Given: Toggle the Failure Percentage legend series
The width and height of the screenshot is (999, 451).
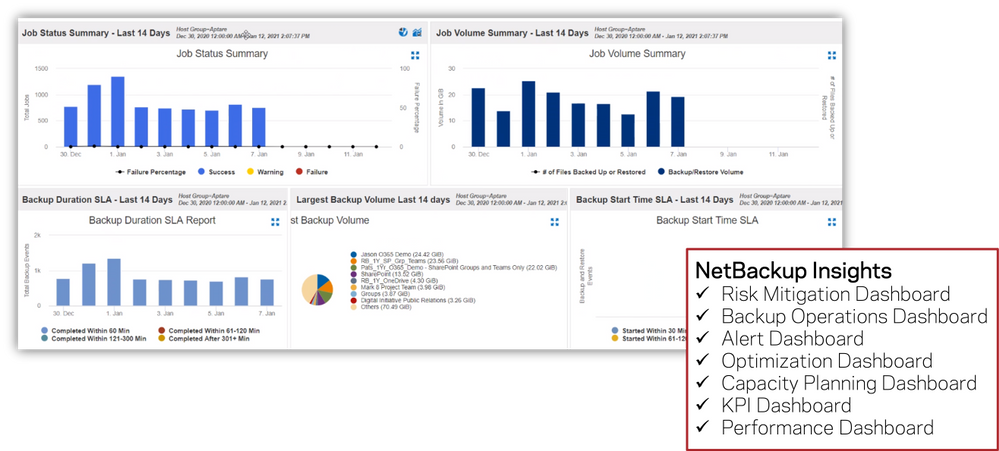Looking at the screenshot, I should [151, 172].
